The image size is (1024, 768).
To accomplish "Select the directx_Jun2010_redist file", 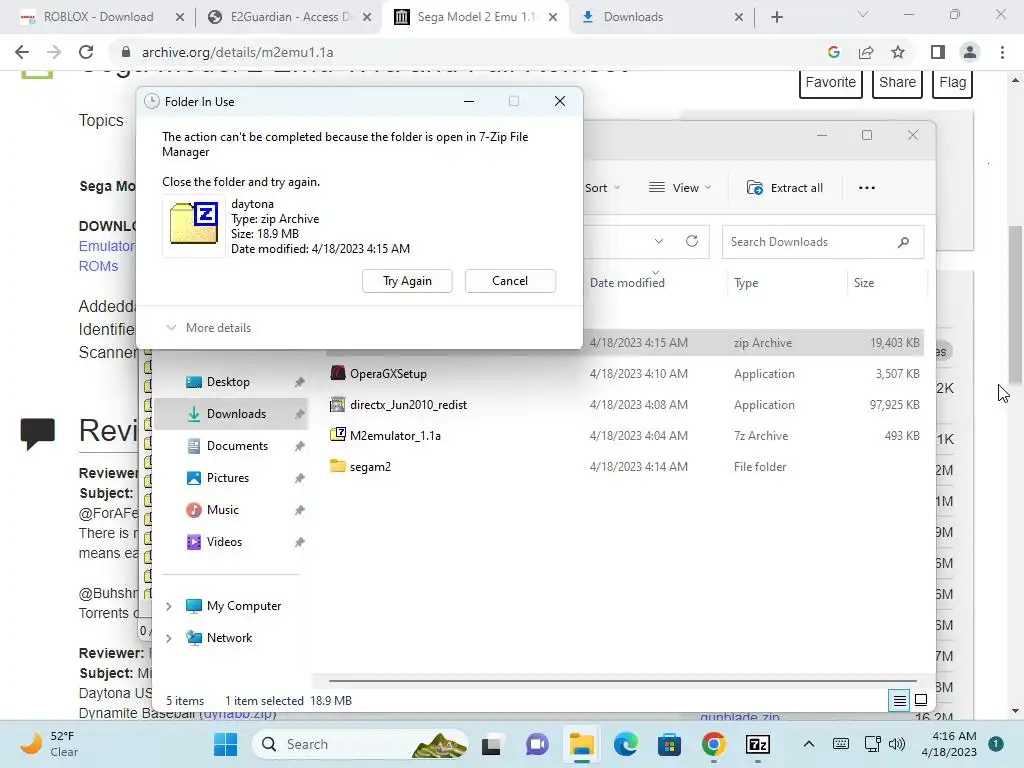I will [625, 405].
